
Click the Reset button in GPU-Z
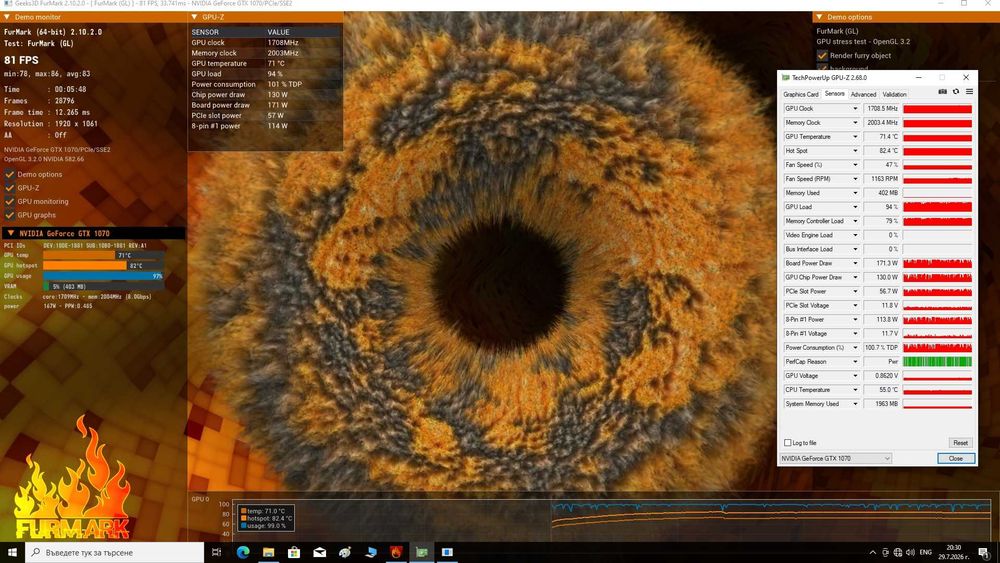pyautogui.click(x=960, y=442)
